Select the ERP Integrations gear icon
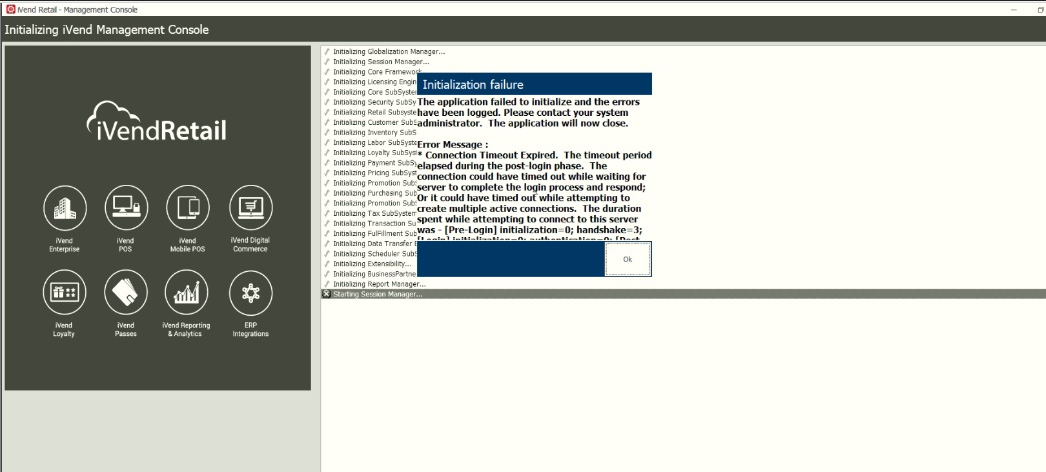Viewport: 1046px width, 472px height. [250, 292]
